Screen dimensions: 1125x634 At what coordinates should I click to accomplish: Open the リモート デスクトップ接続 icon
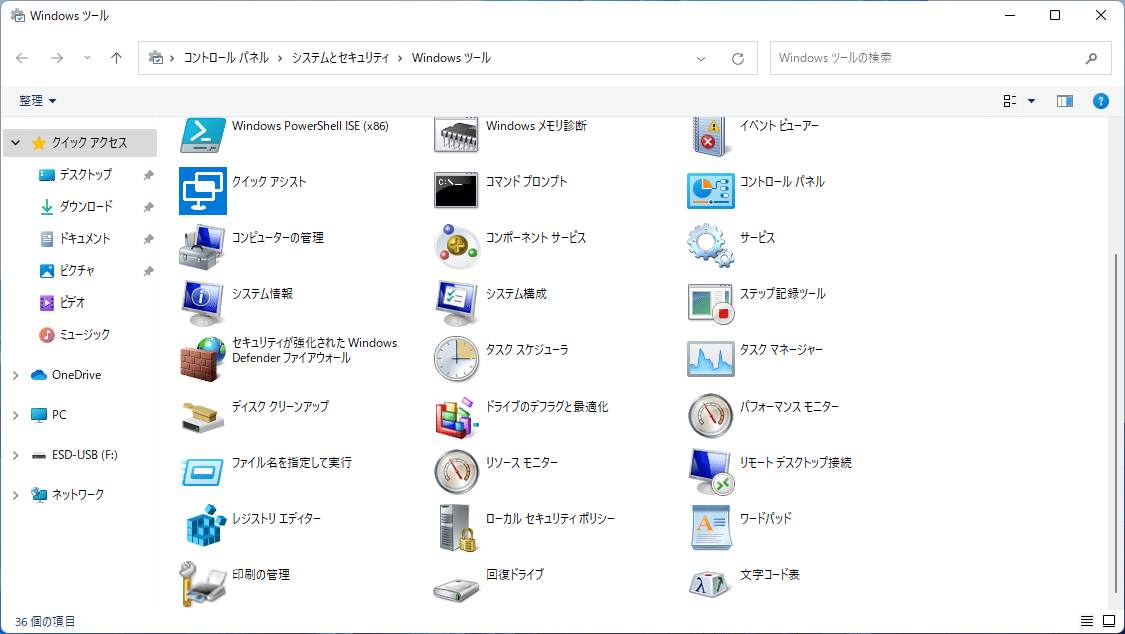tap(710, 472)
